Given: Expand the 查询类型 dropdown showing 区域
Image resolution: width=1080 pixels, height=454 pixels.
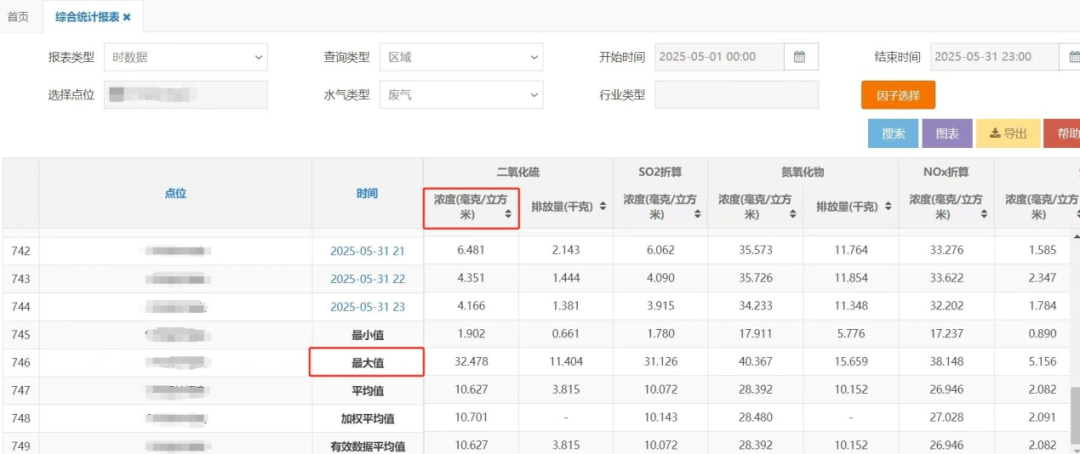Looking at the screenshot, I should 460,57.
